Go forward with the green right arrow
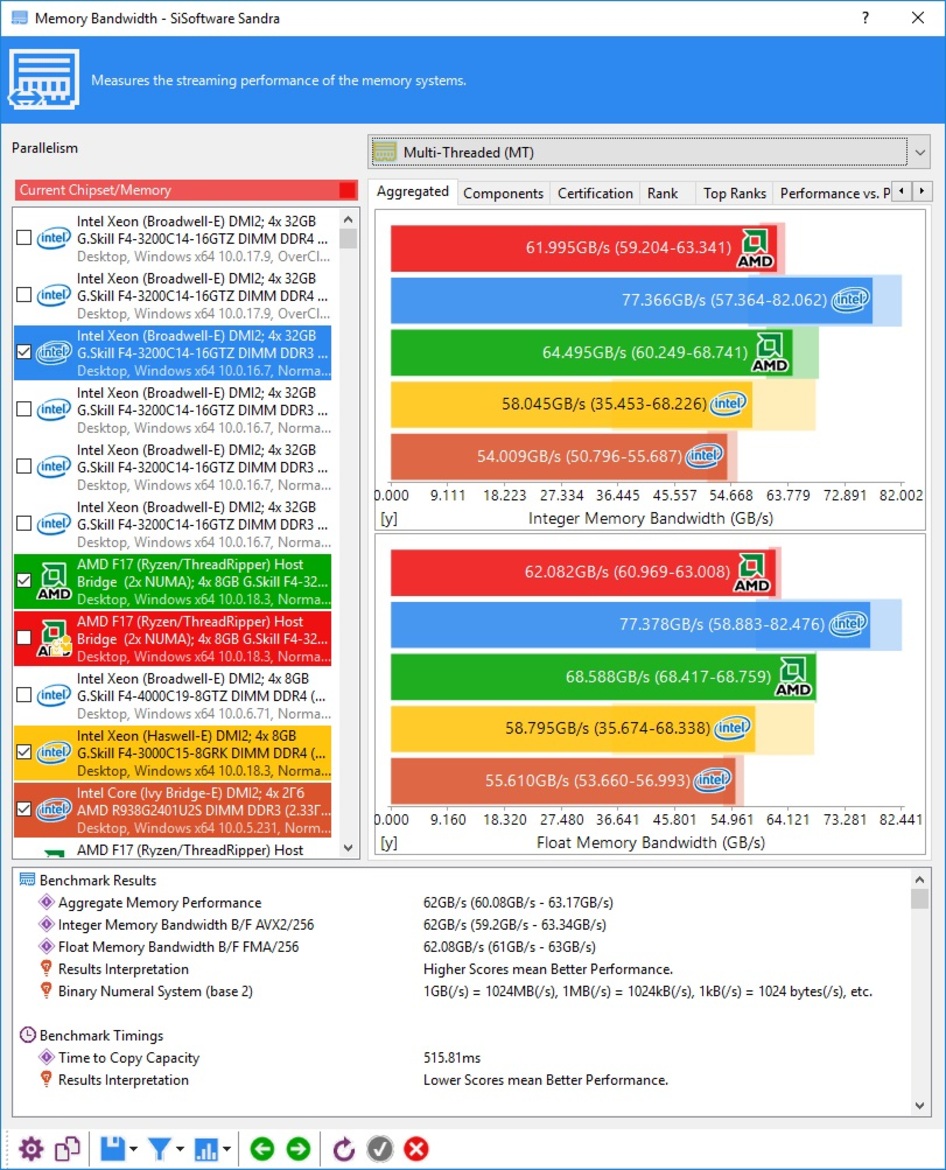Screen dimensions: 946x1170 coord(298,1148)
